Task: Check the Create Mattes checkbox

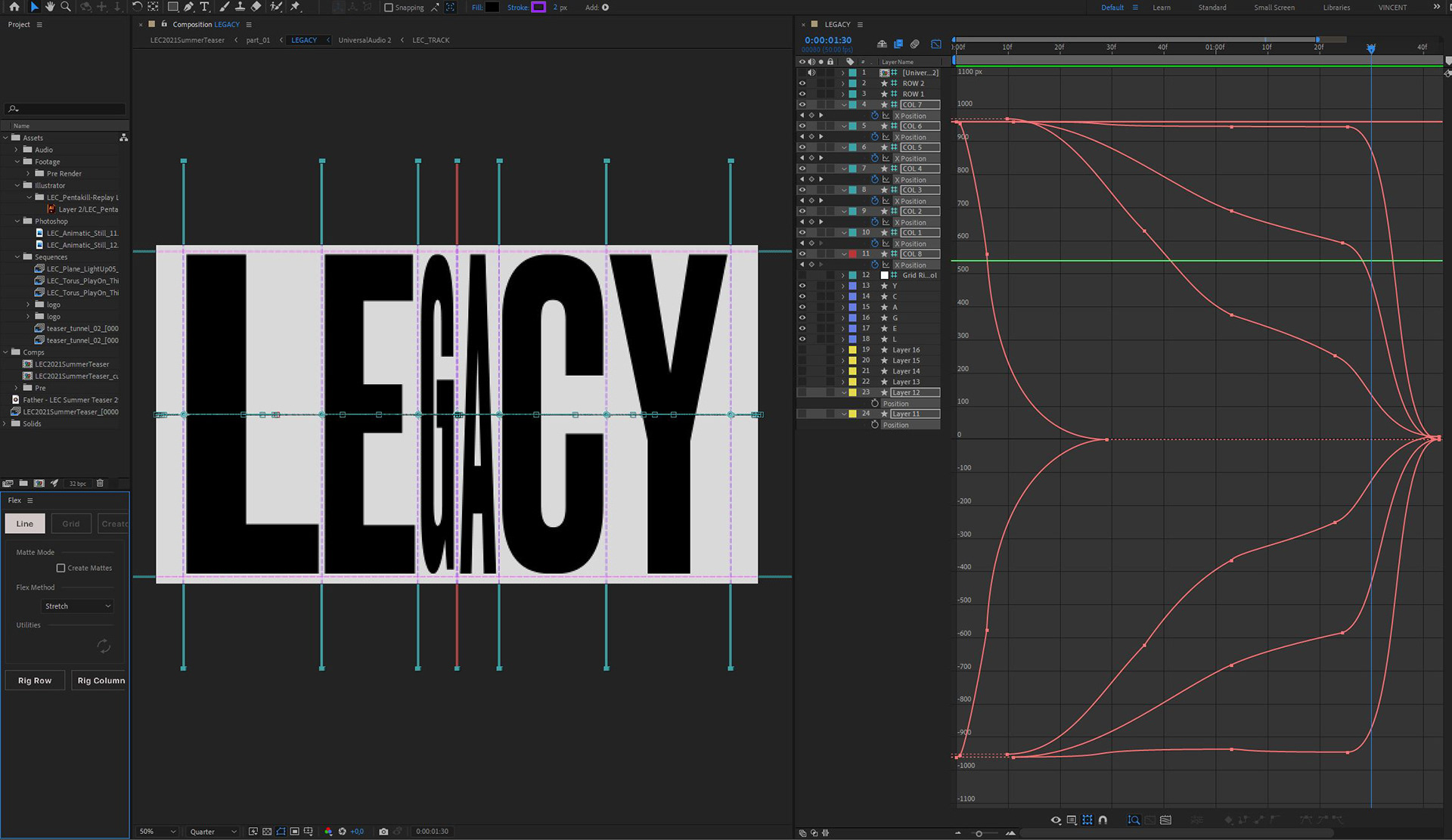Action: [x=61, y=568]
